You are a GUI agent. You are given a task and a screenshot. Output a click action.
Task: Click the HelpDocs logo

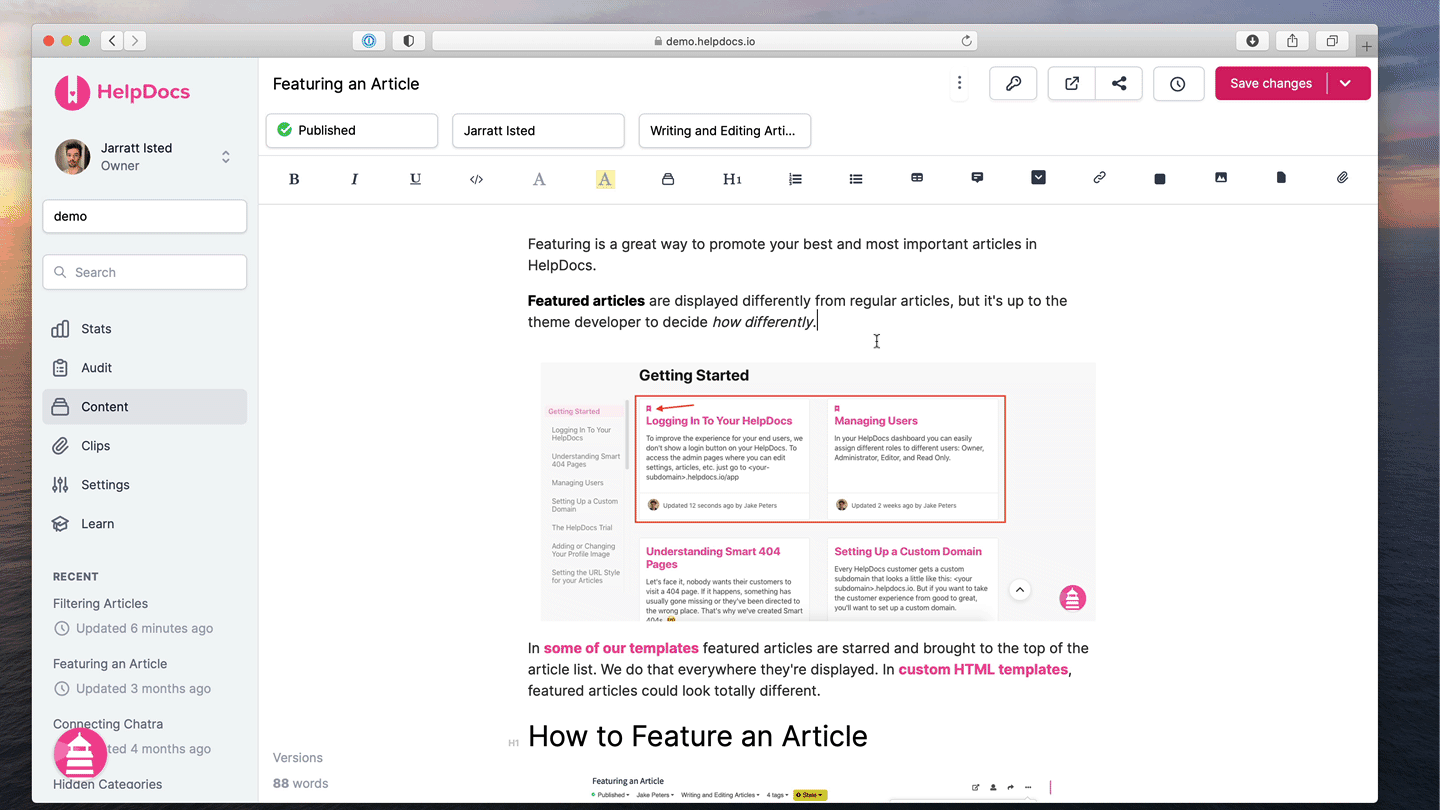[x=122, y=92]
